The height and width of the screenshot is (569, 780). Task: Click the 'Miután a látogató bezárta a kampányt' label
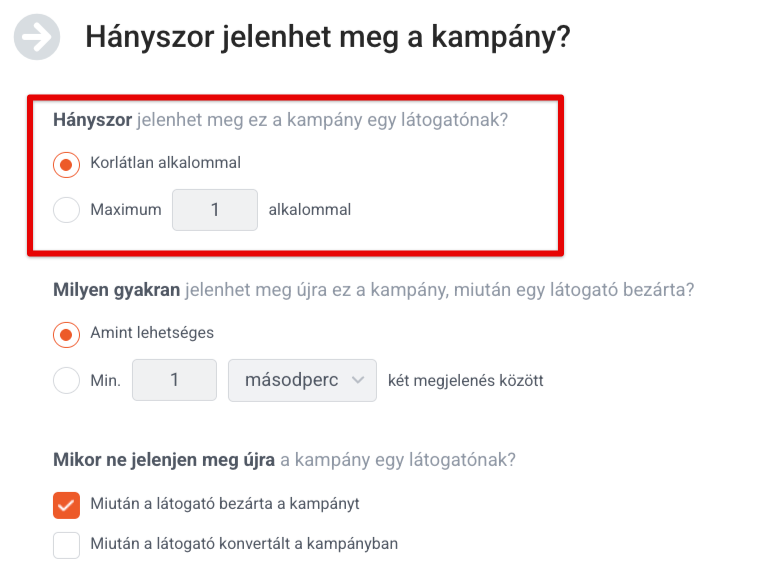pyautogui.click(x=225, y=504)
